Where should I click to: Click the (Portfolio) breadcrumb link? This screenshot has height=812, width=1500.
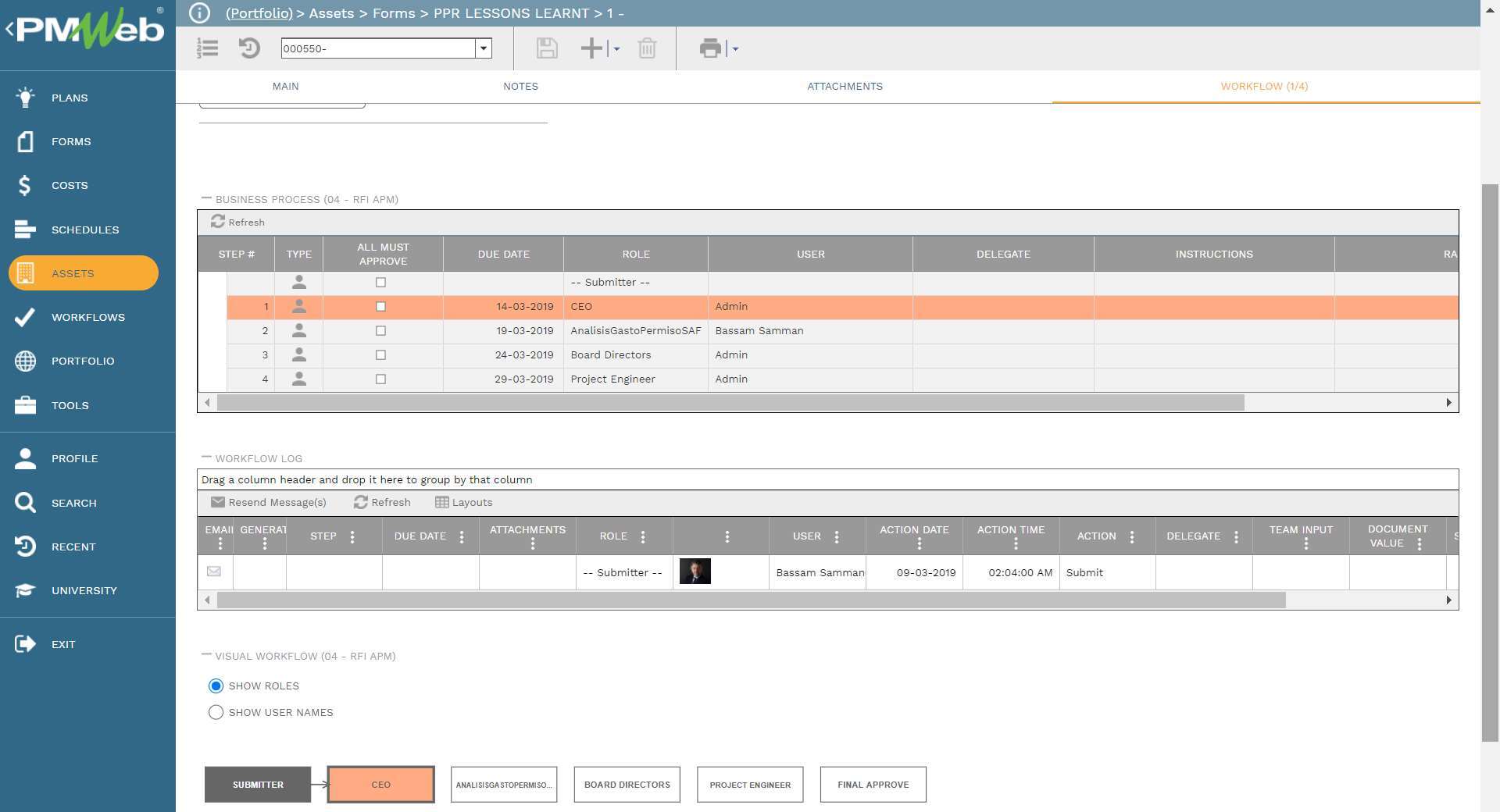point(259,13)
